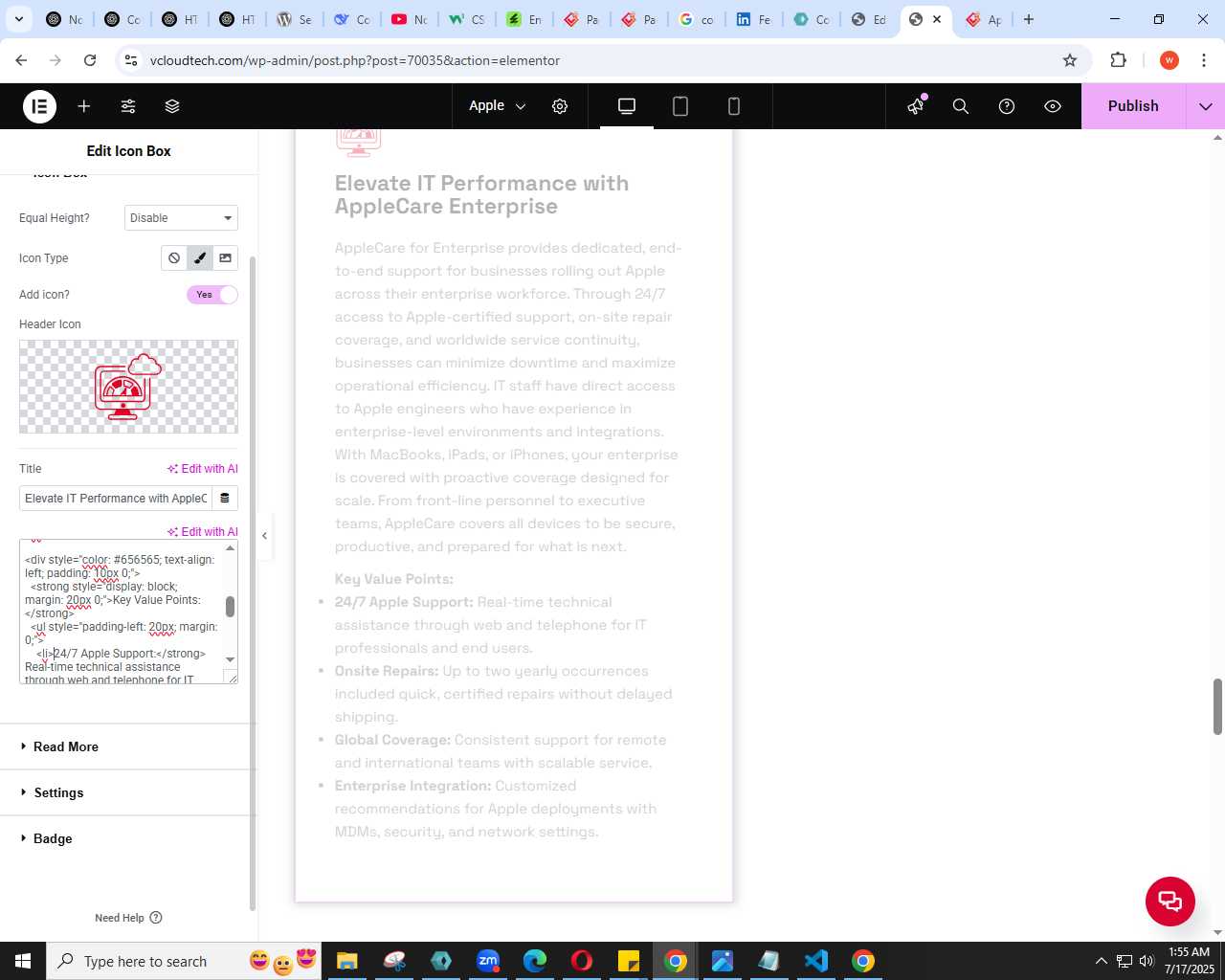Switch to the Google co tab

pyautogui.click(x=697, y=19)
